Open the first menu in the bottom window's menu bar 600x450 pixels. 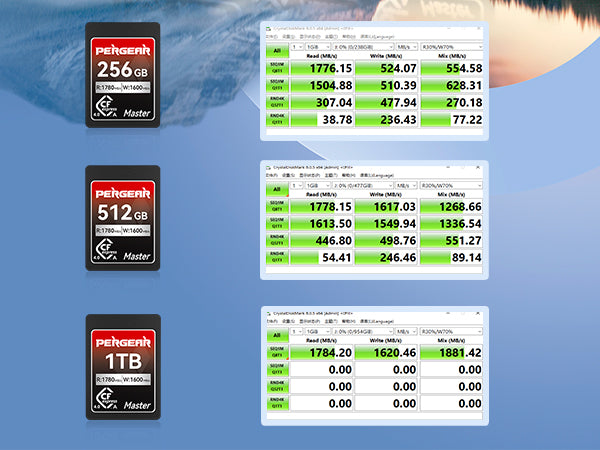270,322
